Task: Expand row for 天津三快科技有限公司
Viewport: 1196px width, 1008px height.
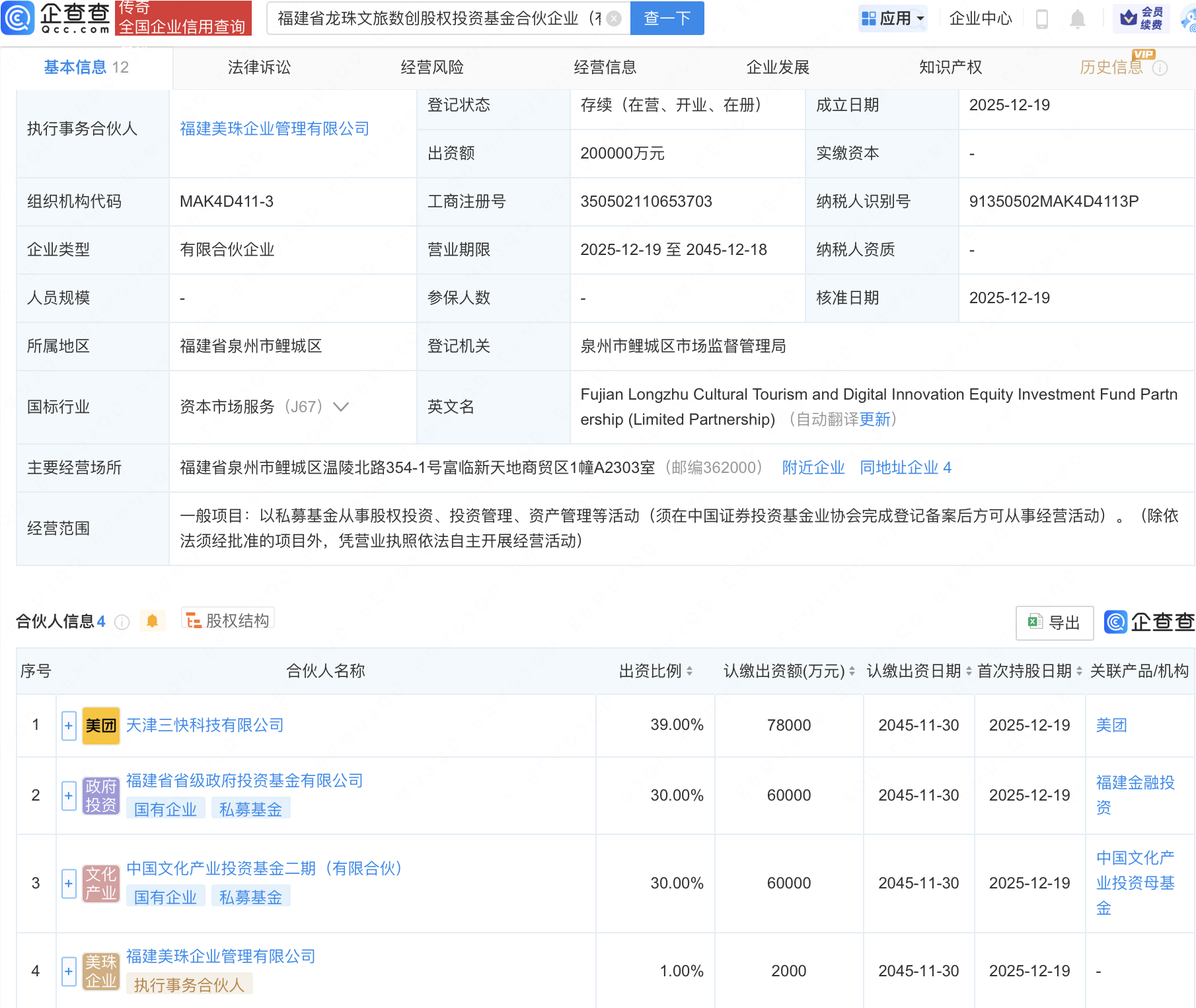Action: pos(69,725)
